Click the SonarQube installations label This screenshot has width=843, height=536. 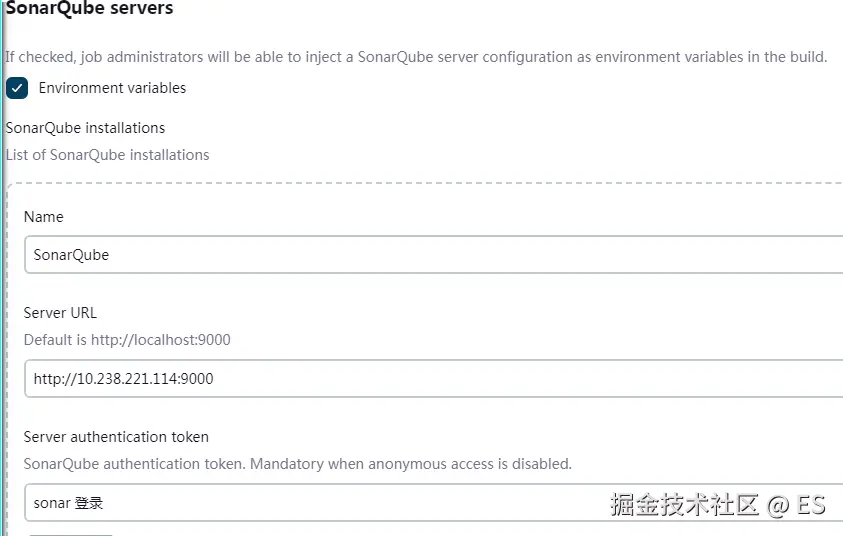tap(85, 128)
